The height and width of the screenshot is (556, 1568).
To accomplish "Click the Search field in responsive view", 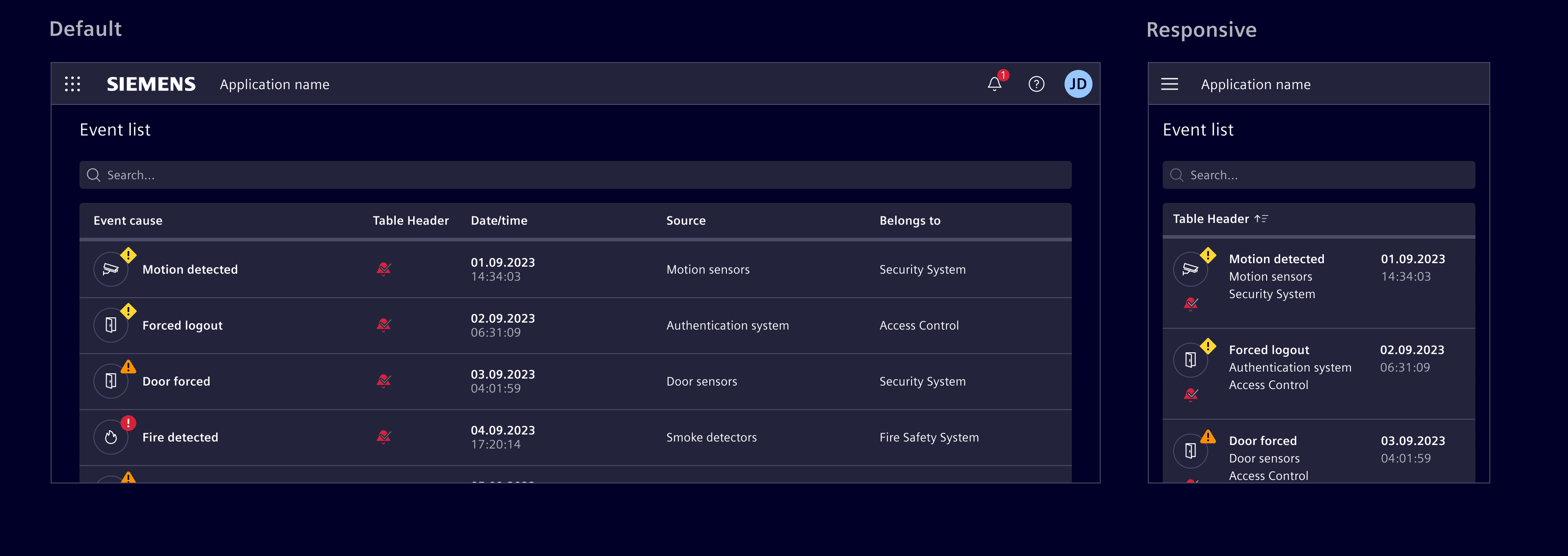I will tap(1318, 175).
